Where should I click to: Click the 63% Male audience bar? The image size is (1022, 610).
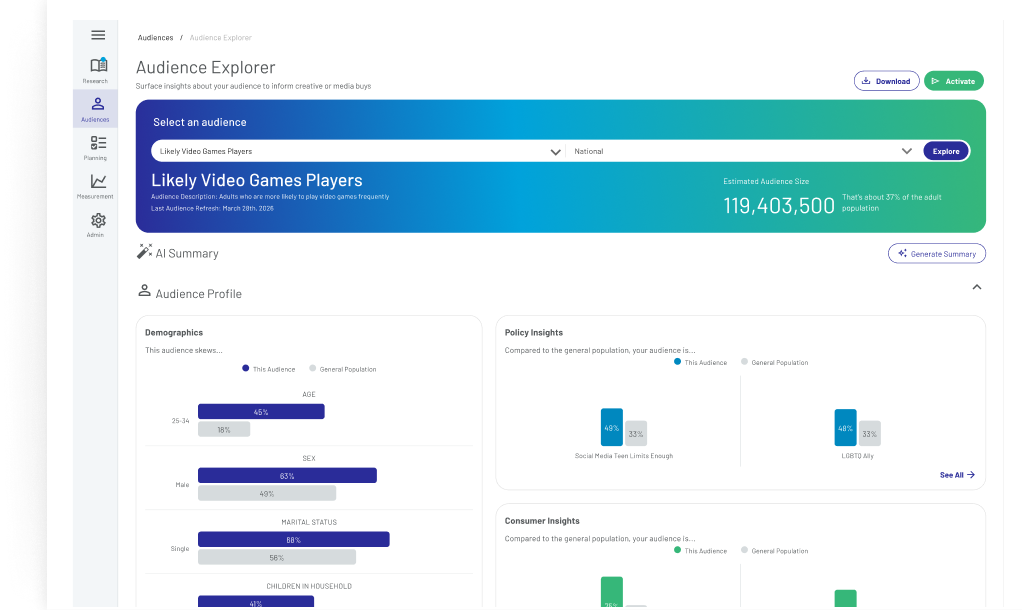point(287,476)
